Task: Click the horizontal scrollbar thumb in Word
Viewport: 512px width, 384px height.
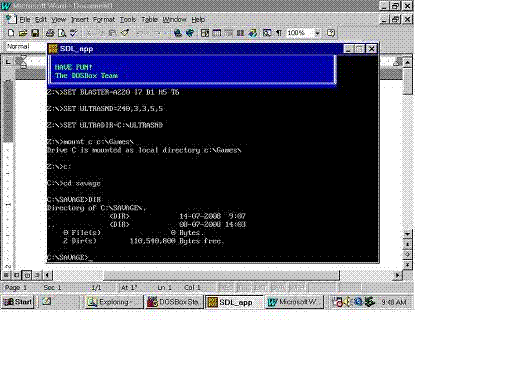Action: point(222,275)
